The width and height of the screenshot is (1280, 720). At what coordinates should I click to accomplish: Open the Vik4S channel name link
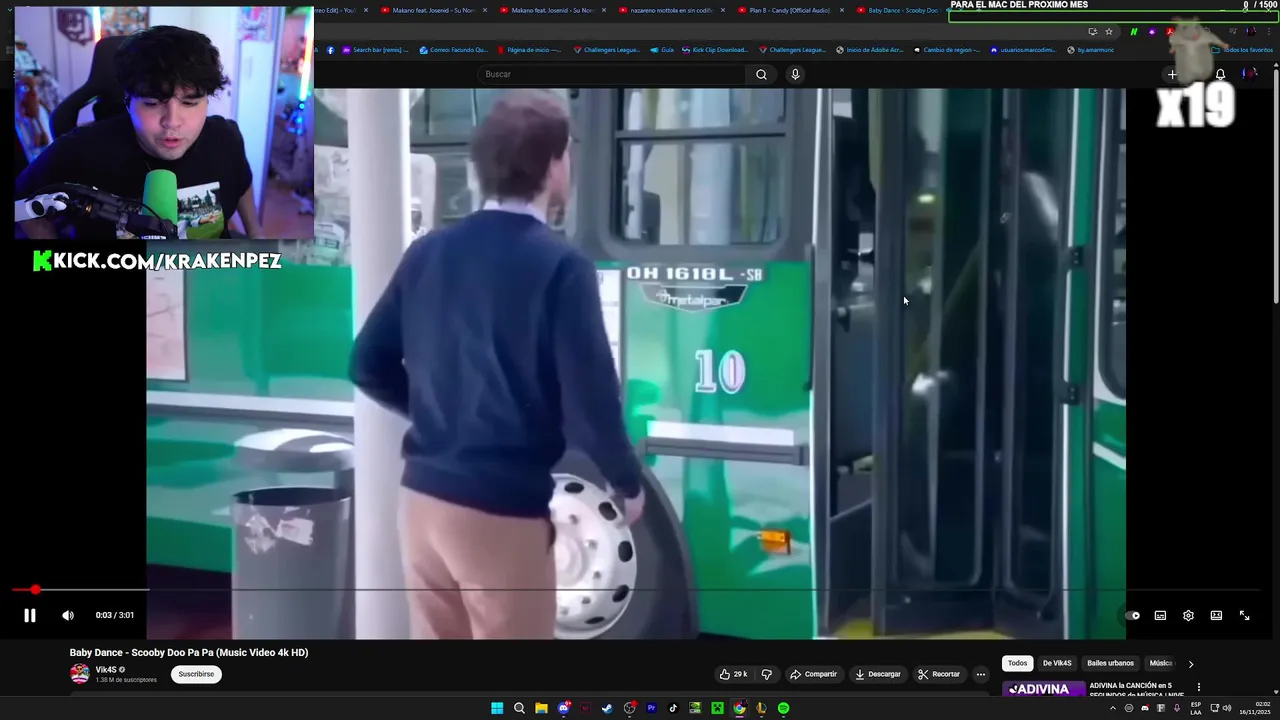106,670
